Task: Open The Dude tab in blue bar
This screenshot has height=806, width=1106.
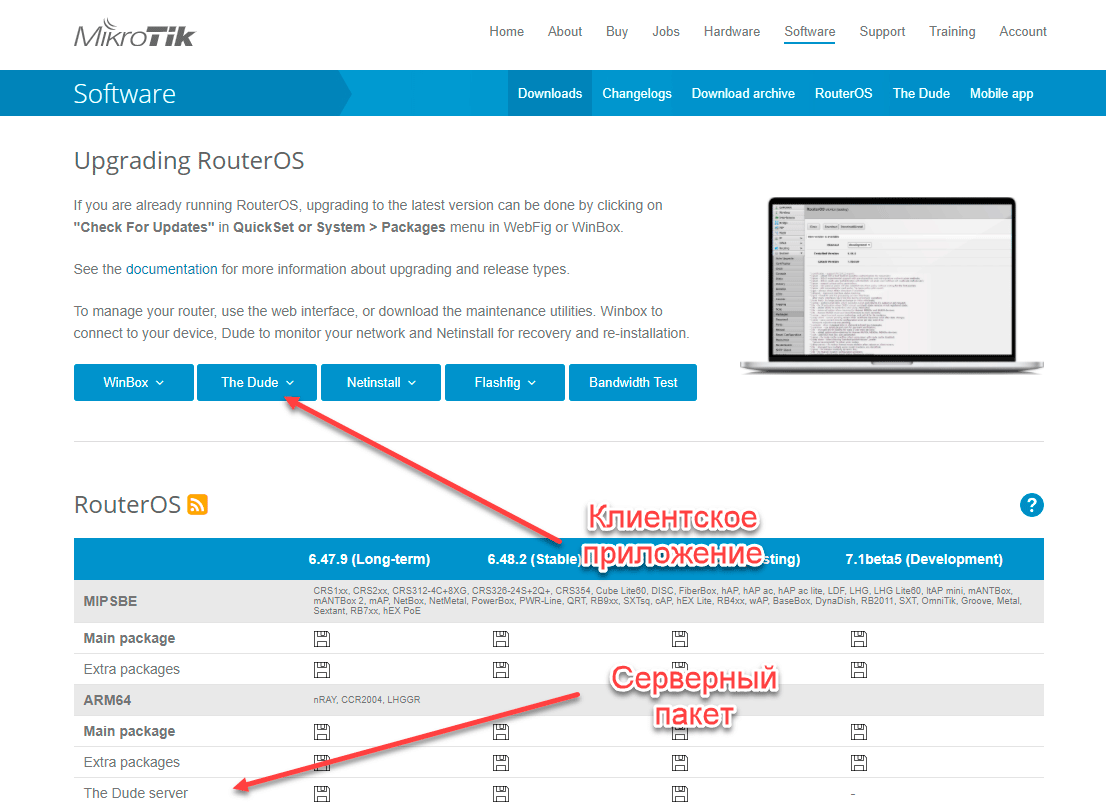Action: pos(921,93)
